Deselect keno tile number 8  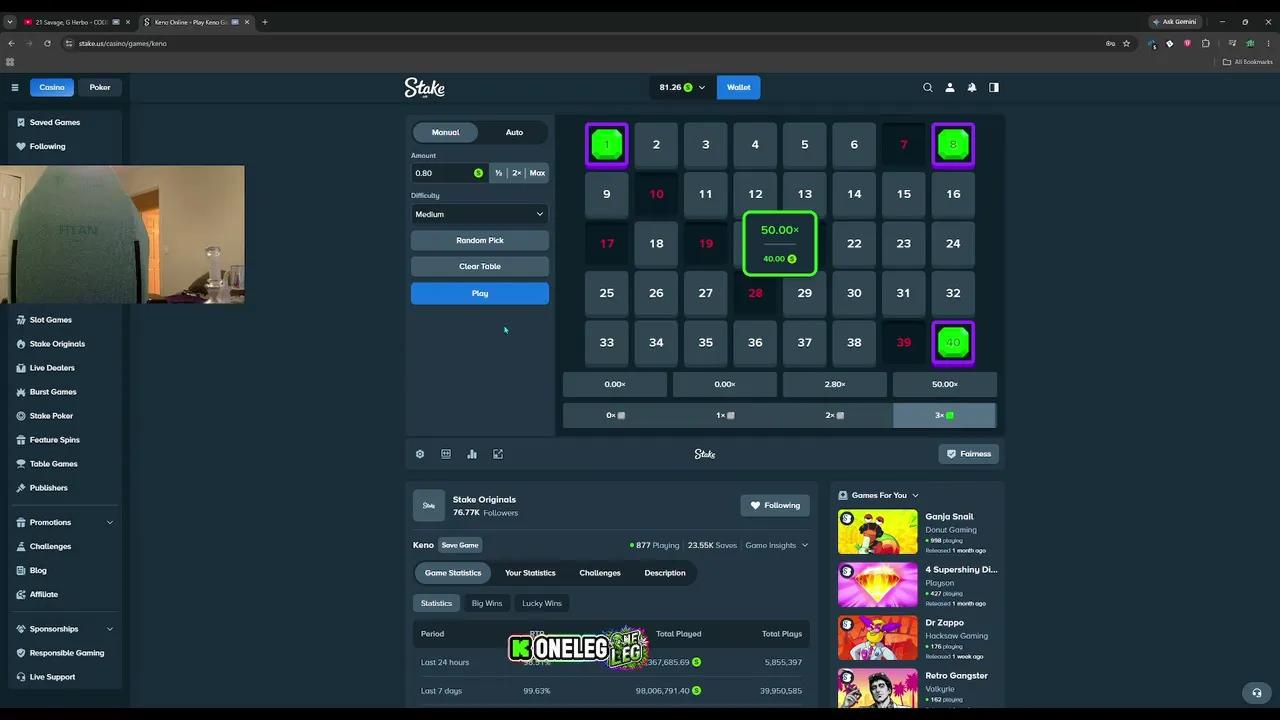coord(953,145)
